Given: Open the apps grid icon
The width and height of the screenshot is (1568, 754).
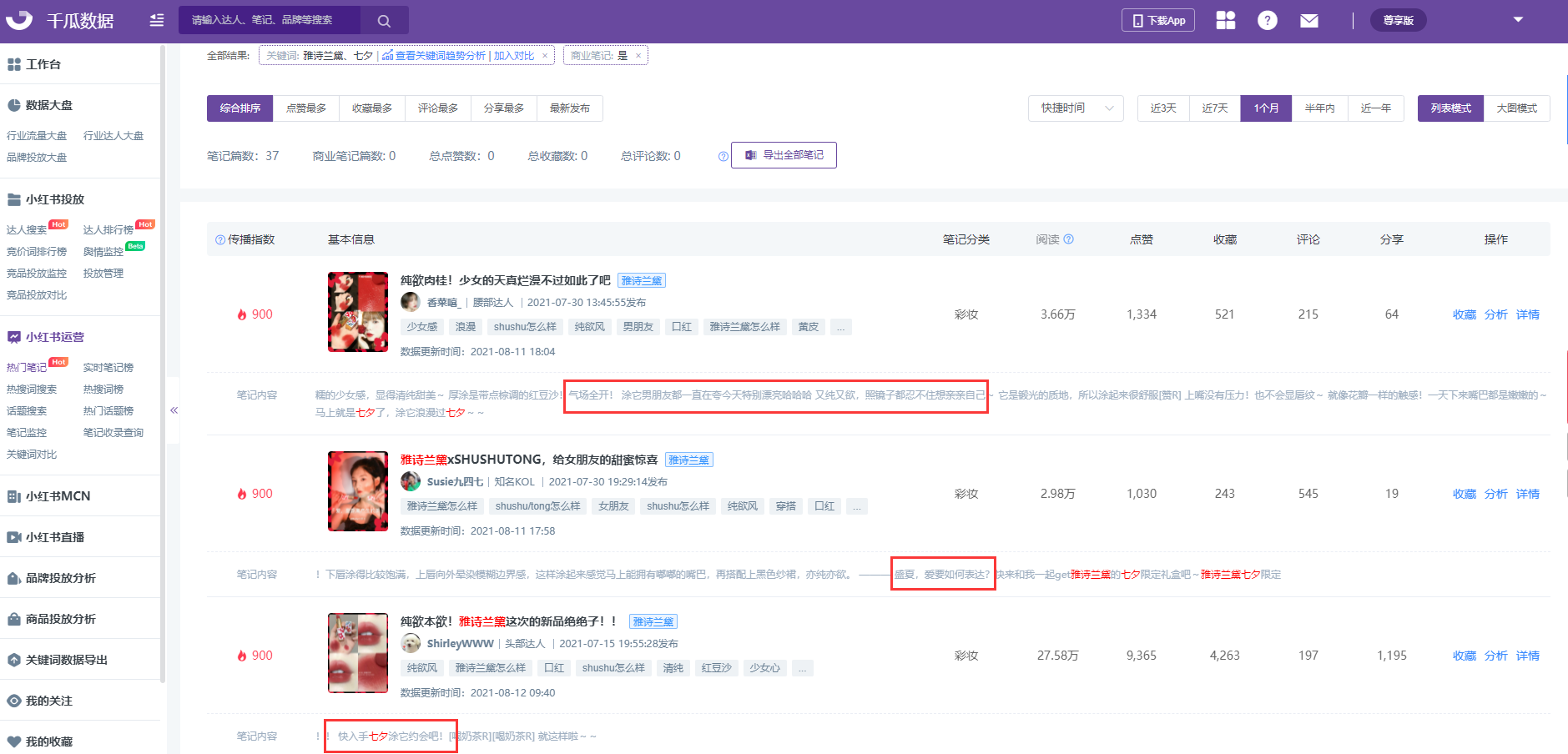Looking at the screenshot, I should (1226, 20).
